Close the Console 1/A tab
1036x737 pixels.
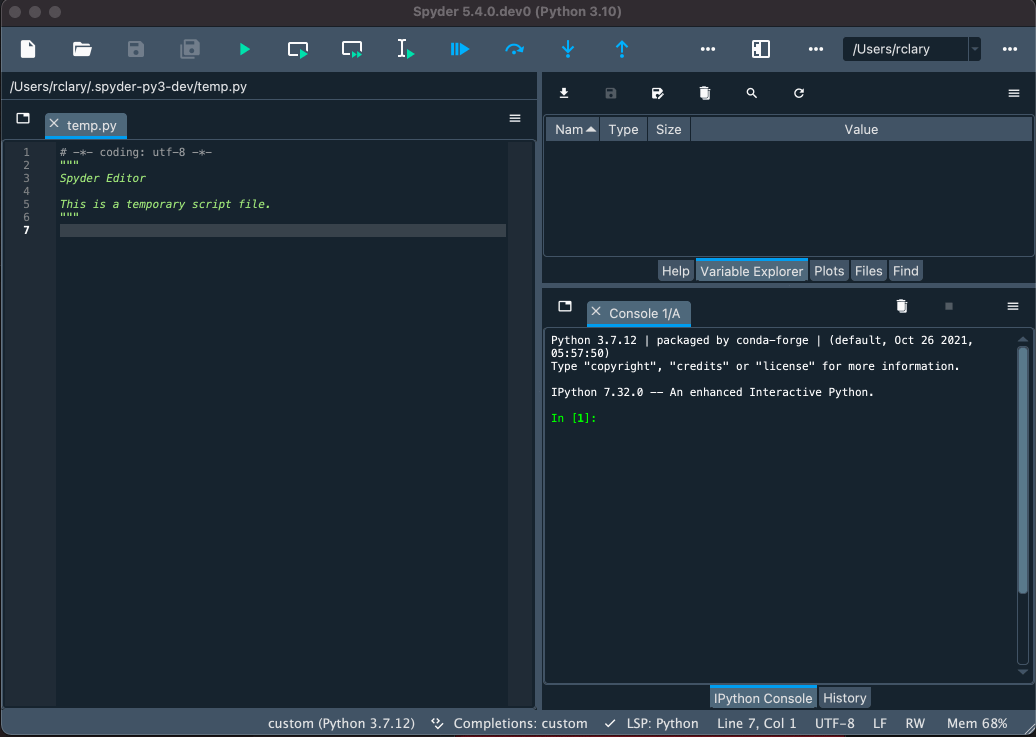(596, 311)
